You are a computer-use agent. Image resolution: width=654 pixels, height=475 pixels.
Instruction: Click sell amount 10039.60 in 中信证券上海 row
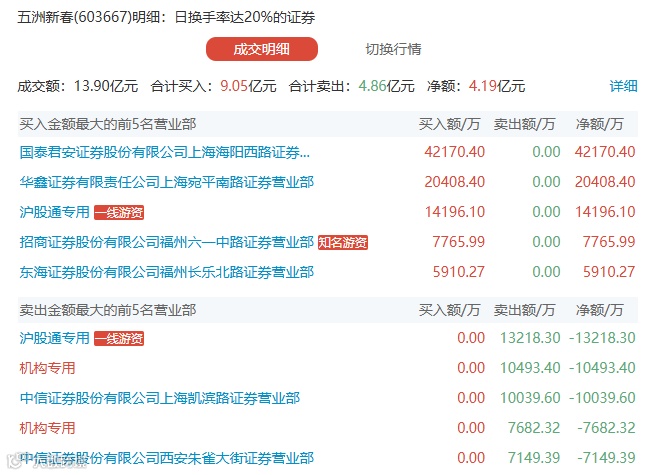pos(530,398)
